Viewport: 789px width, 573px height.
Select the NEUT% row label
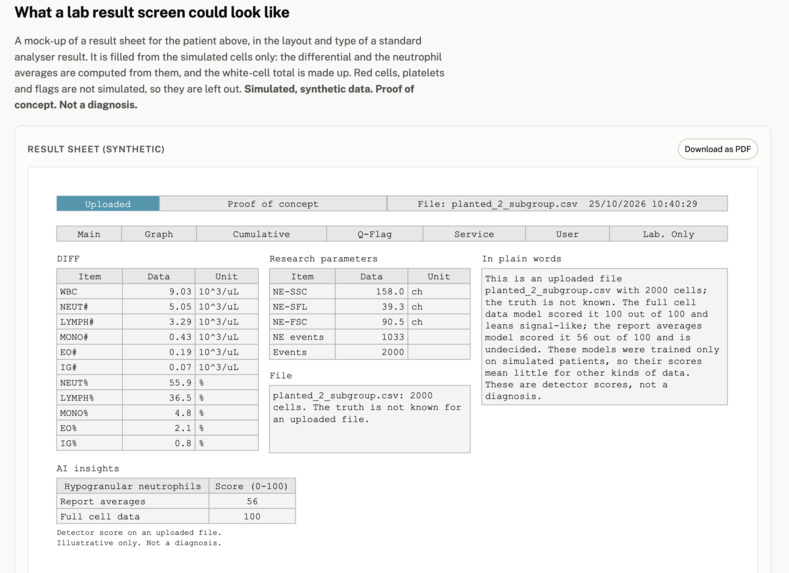tap(90, 383)
